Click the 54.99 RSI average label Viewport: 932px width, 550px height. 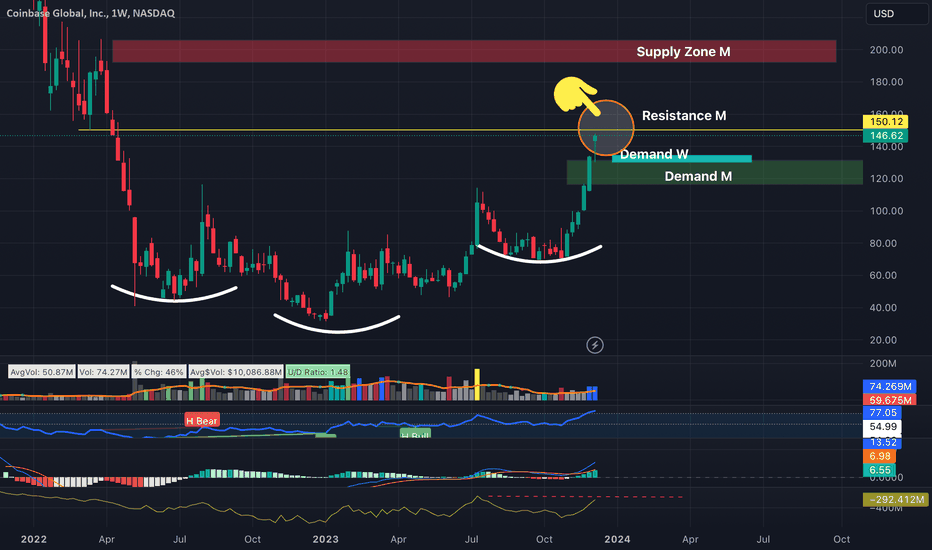pos(882,427)
